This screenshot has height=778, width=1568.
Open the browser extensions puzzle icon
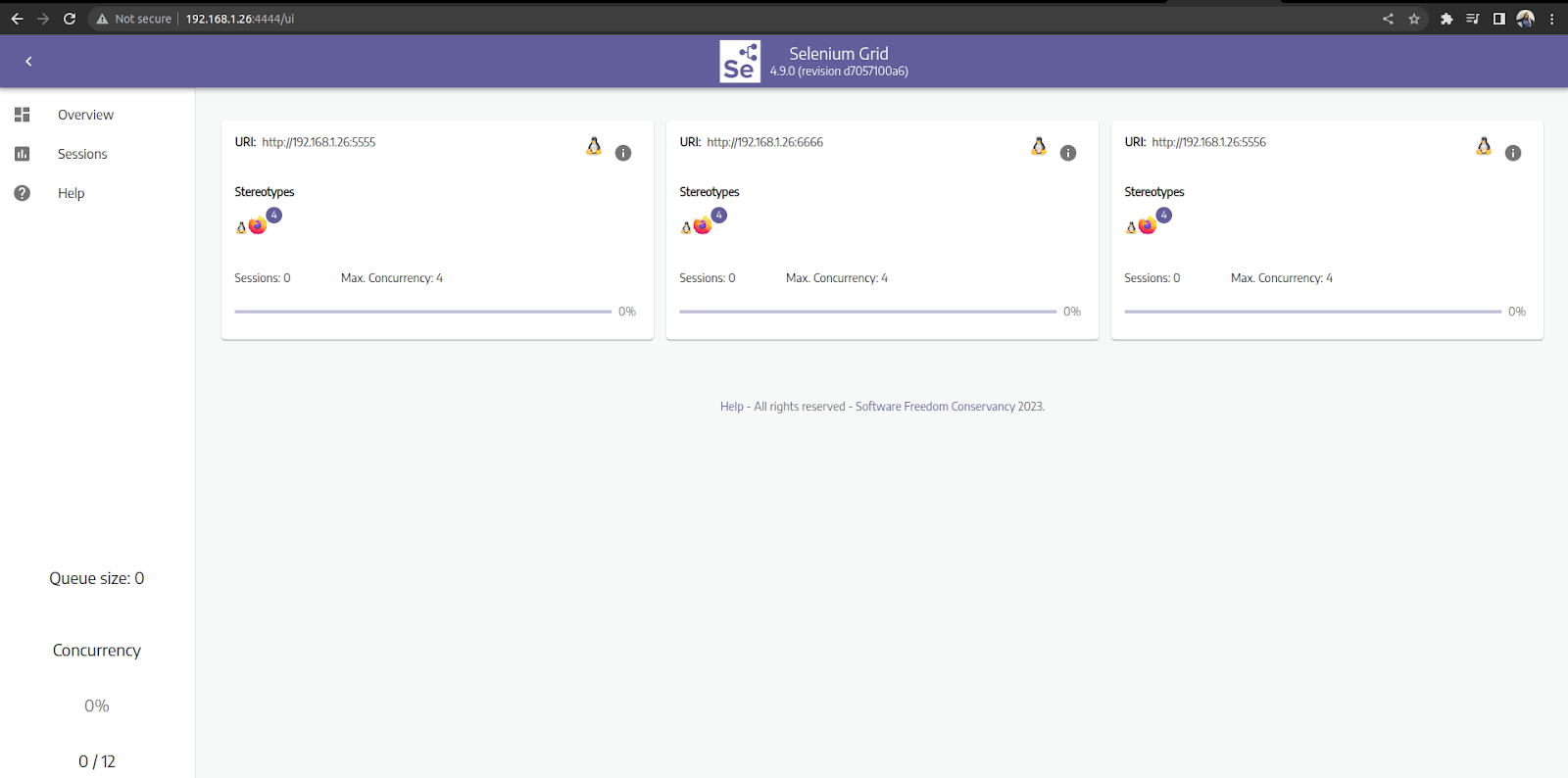tap(1446, 19)
